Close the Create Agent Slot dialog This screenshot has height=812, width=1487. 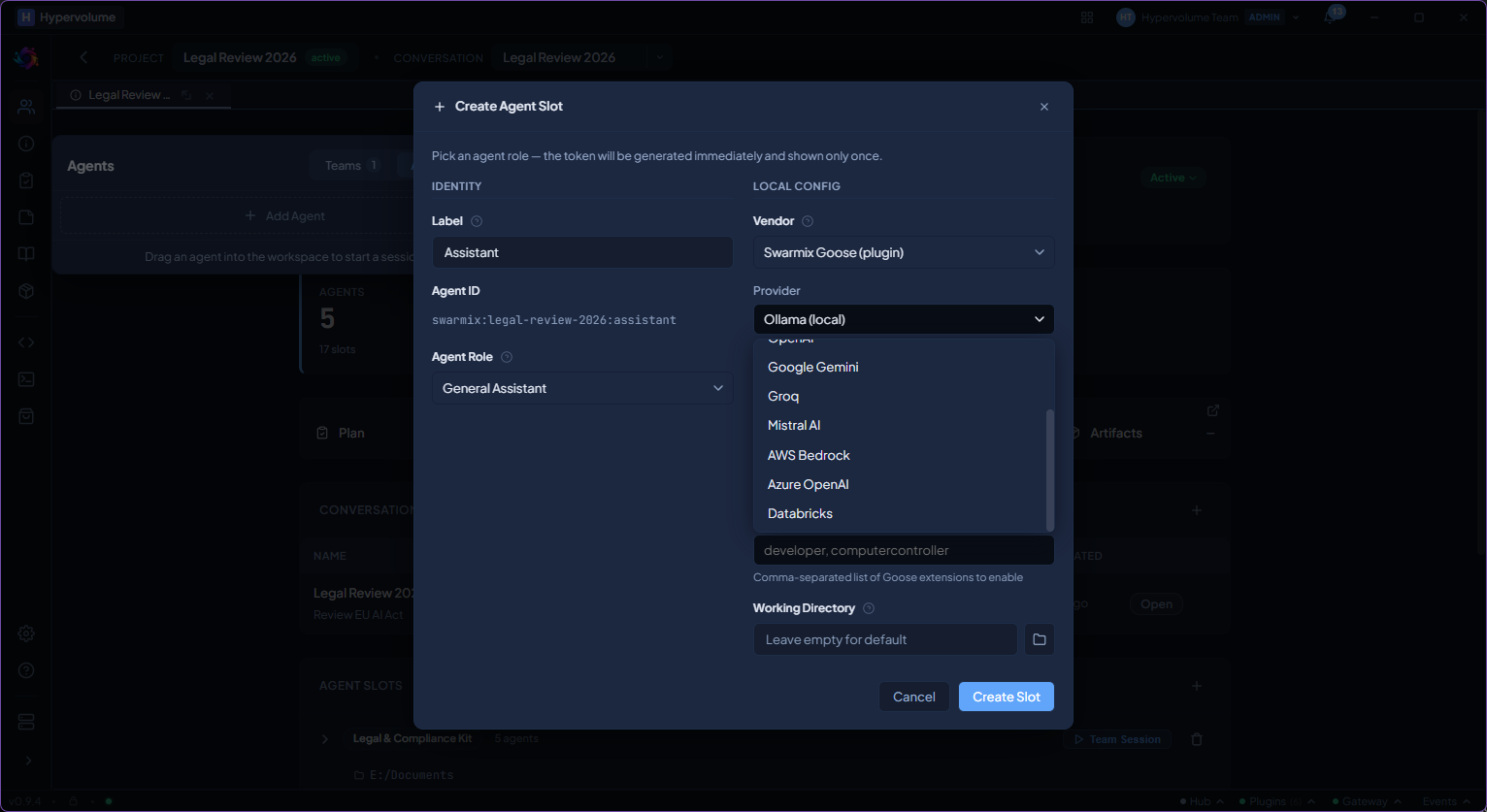click(x=1044, y=107)
